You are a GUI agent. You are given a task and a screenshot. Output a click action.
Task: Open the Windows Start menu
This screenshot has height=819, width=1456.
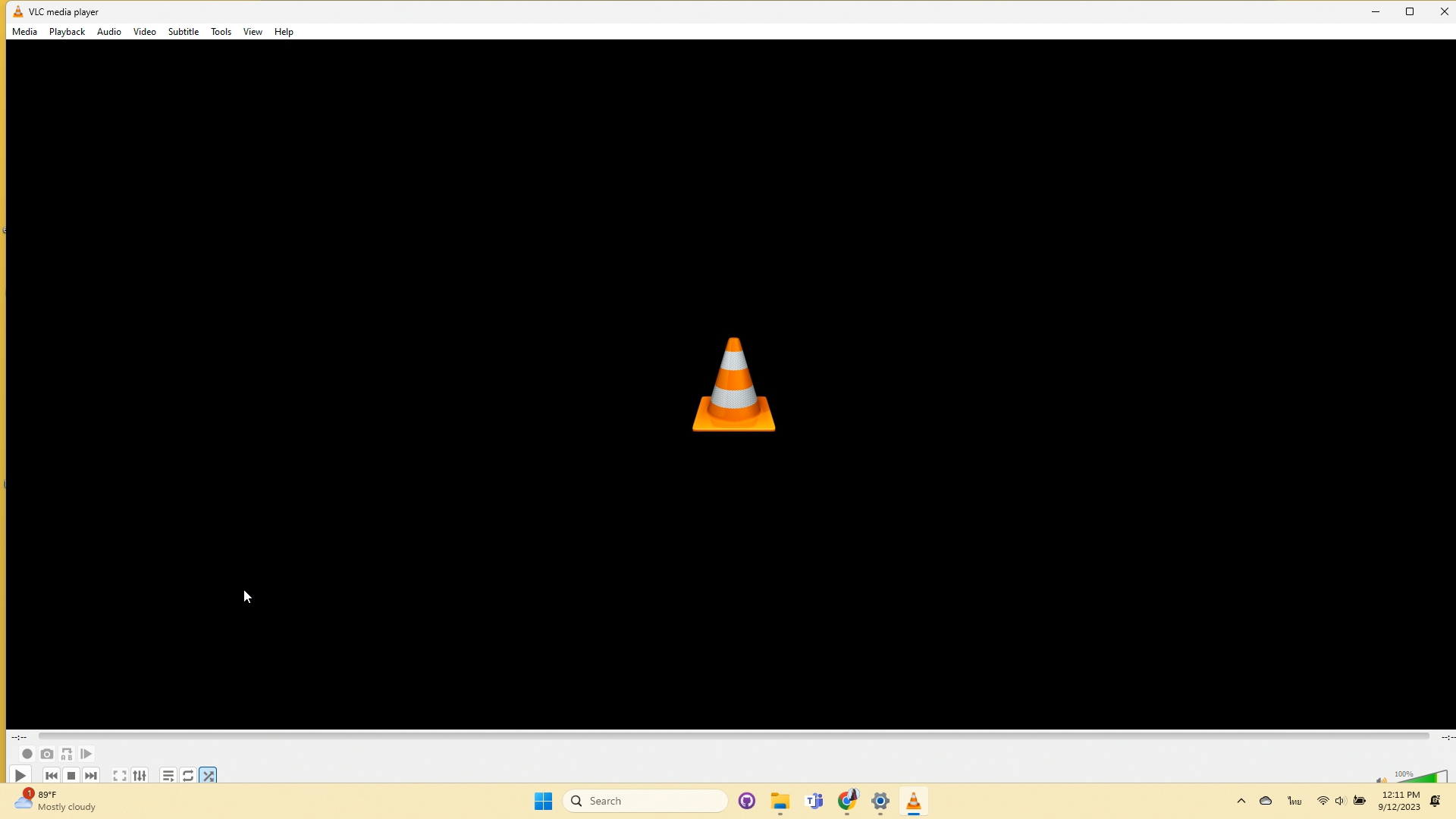pyautogui.click(x=543, y=801)
